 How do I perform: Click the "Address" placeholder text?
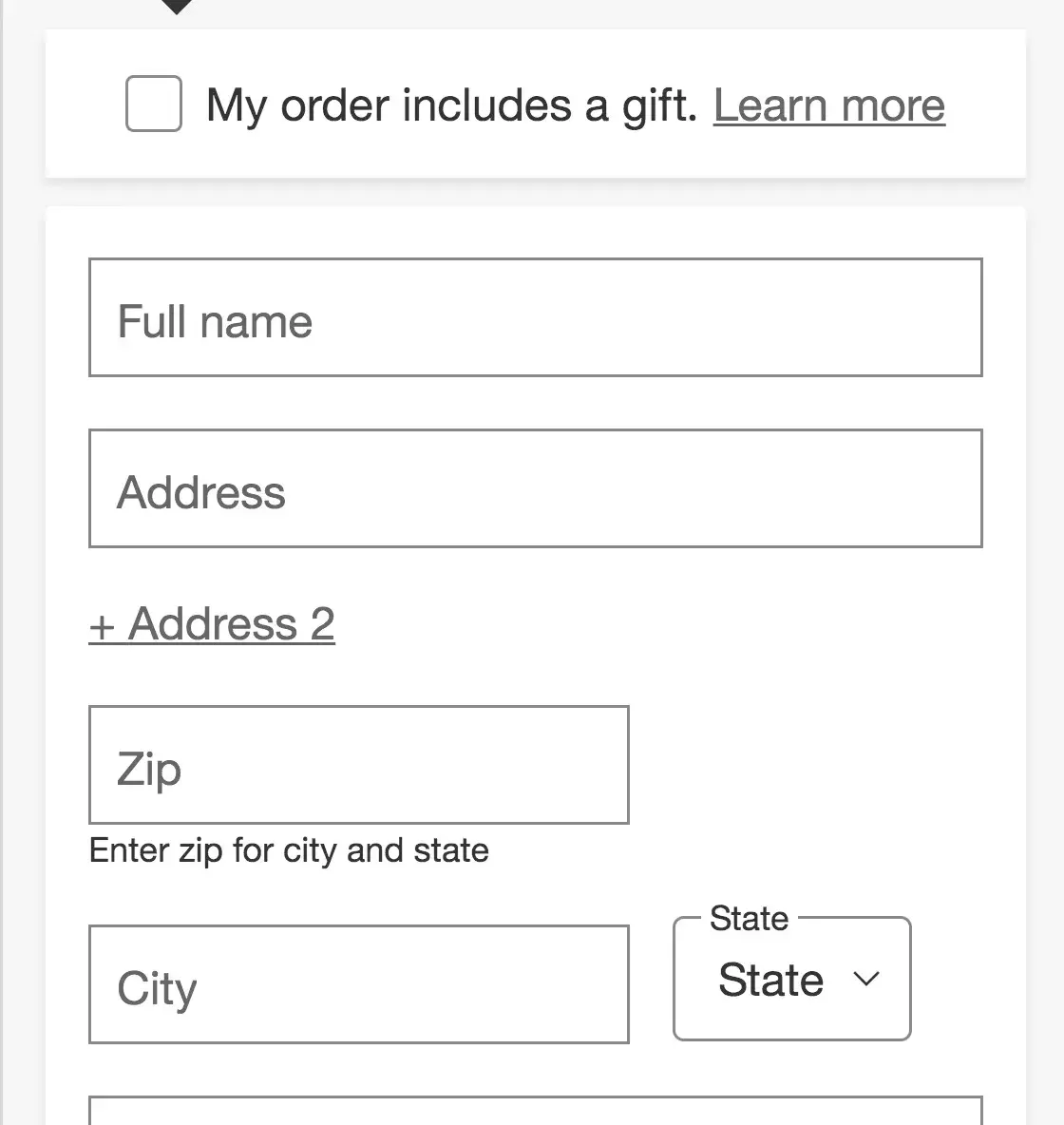[201, 492]
